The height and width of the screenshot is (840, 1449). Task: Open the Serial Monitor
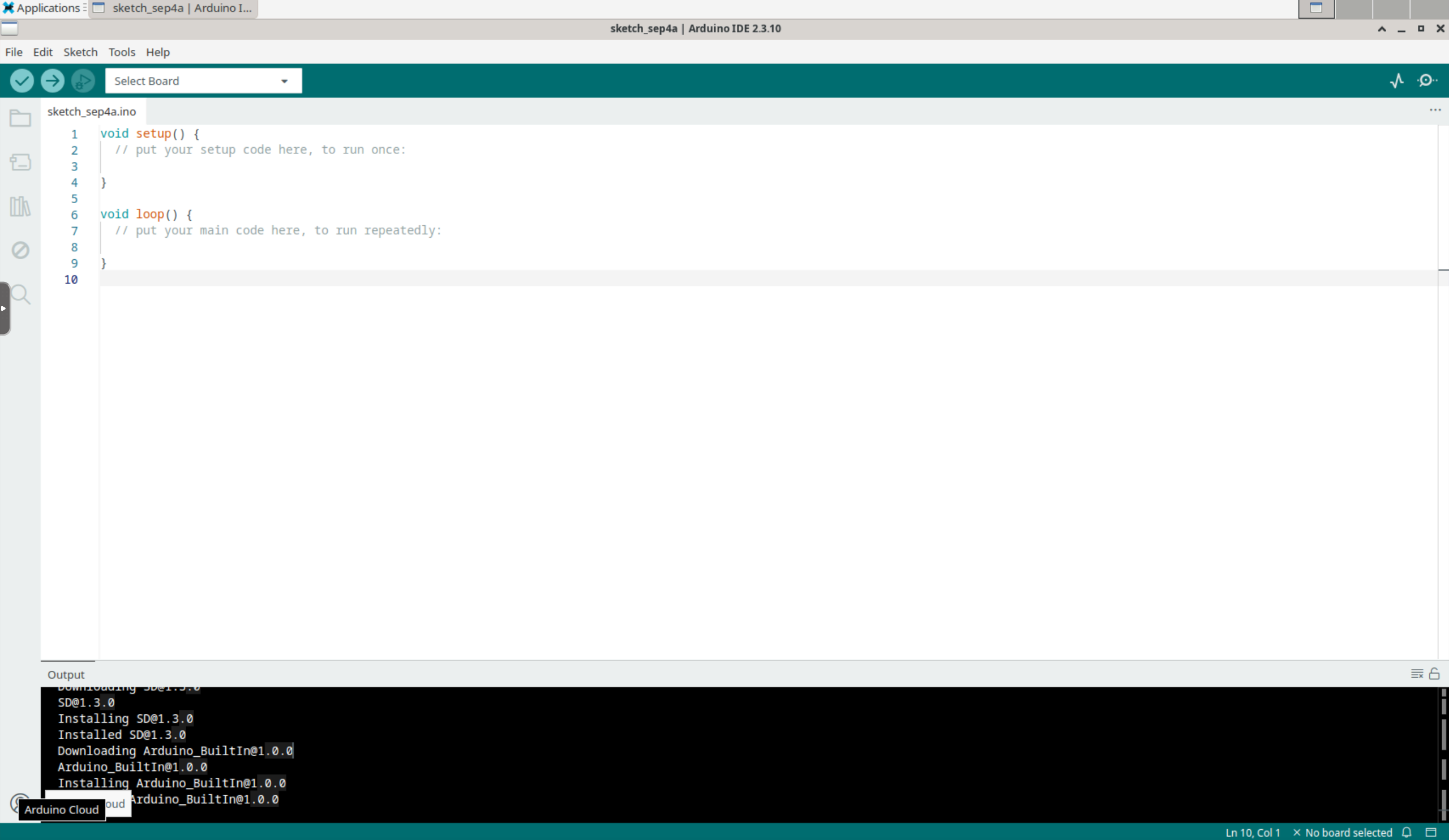click(x=1427, y=80)
